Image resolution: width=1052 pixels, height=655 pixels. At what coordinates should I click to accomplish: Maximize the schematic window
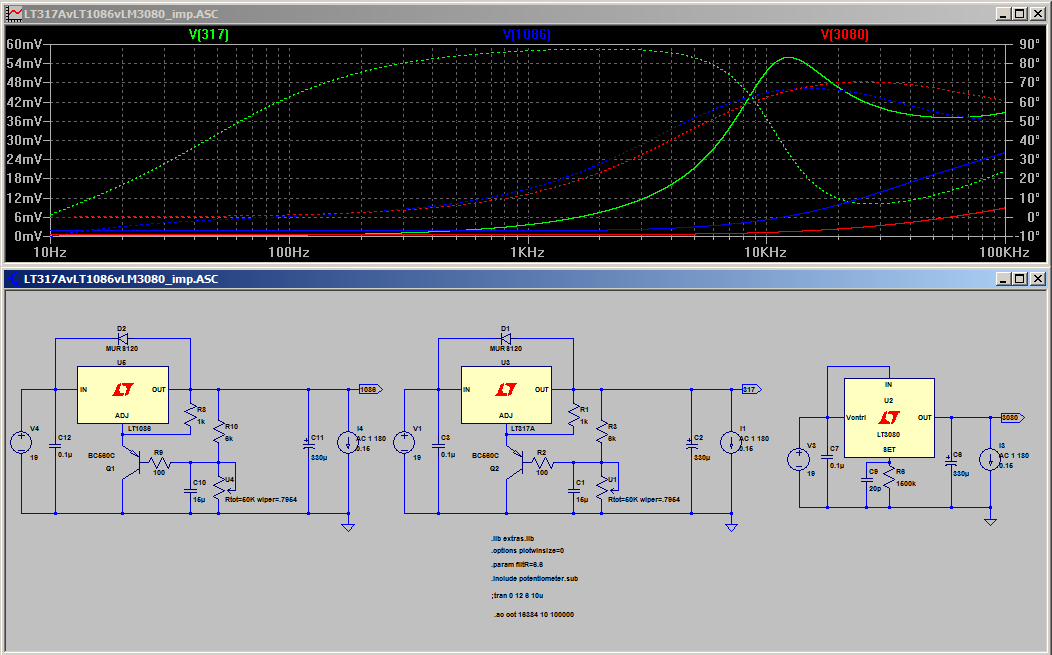[x=1020, y=279]
